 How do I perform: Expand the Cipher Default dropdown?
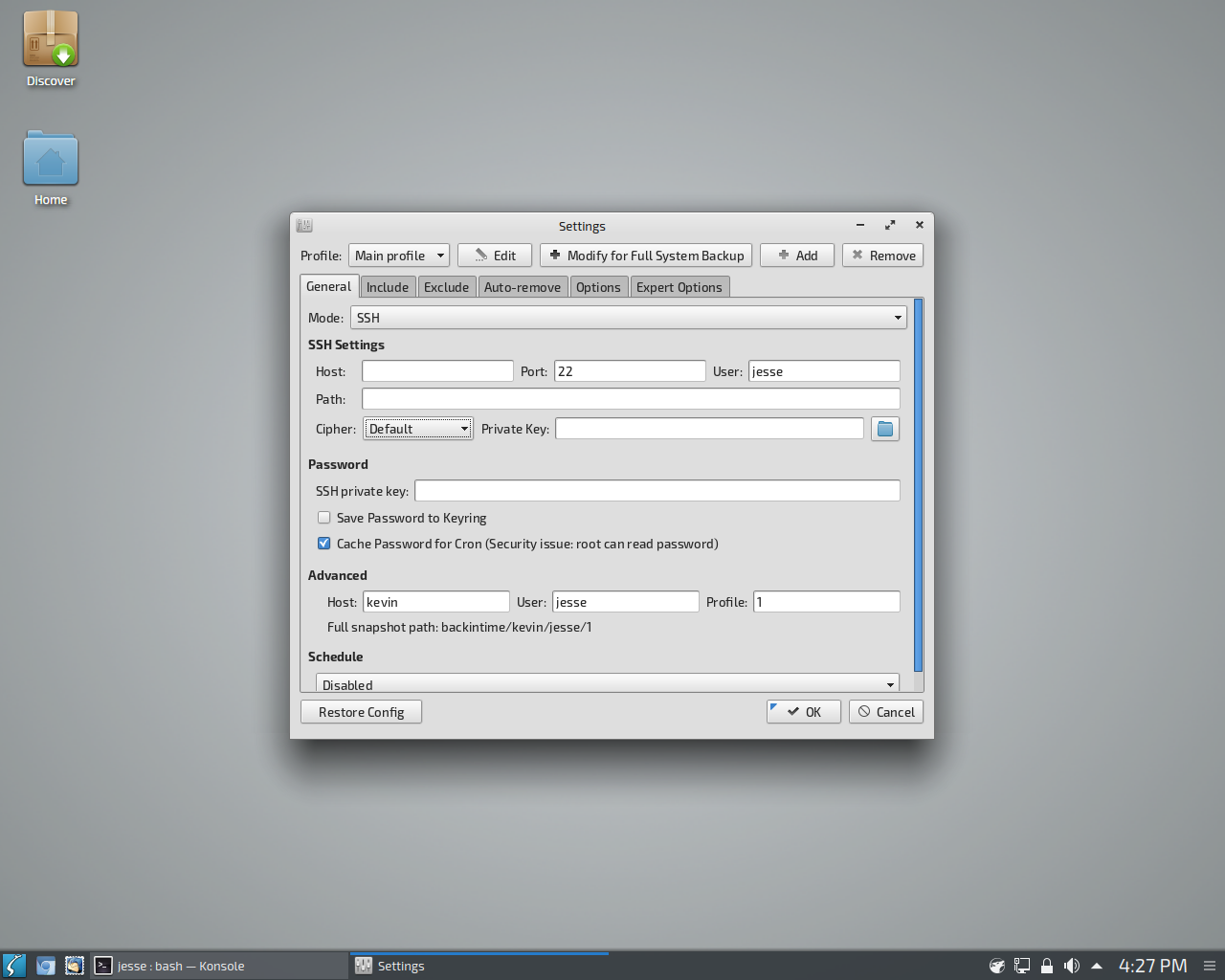click(418, 429)
